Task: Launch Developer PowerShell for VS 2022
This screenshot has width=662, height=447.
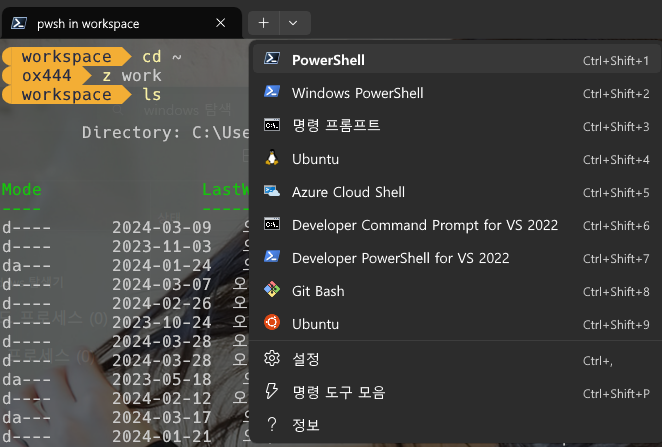Action: [x=456, y=257]
